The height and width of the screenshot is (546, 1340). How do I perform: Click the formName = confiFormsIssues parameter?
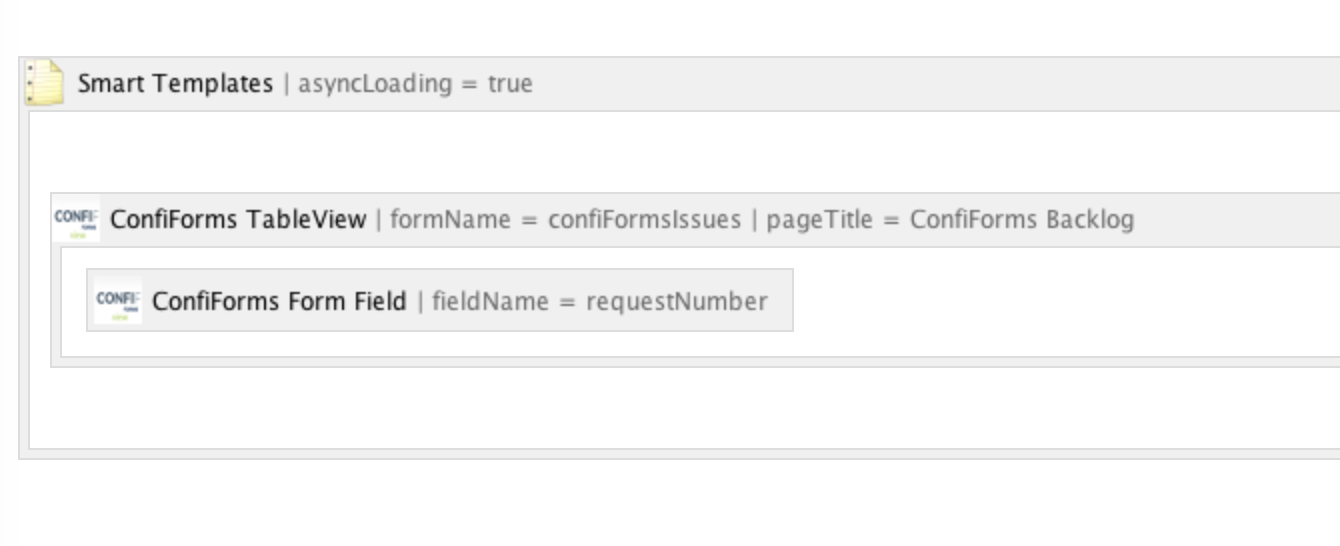(565, 219)
